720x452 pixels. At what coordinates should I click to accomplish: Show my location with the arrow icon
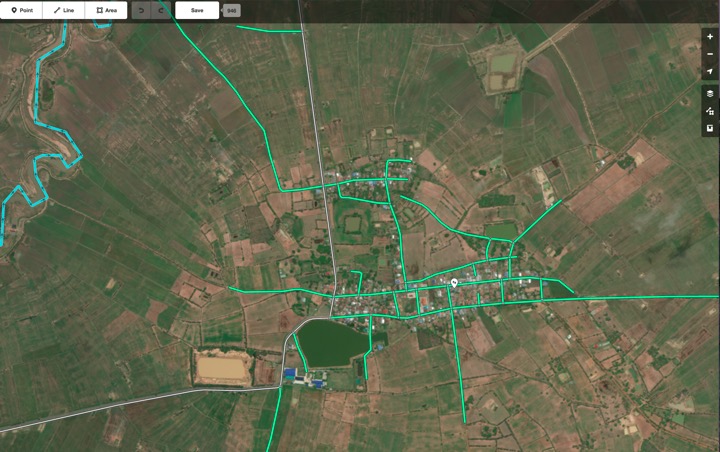710,71
